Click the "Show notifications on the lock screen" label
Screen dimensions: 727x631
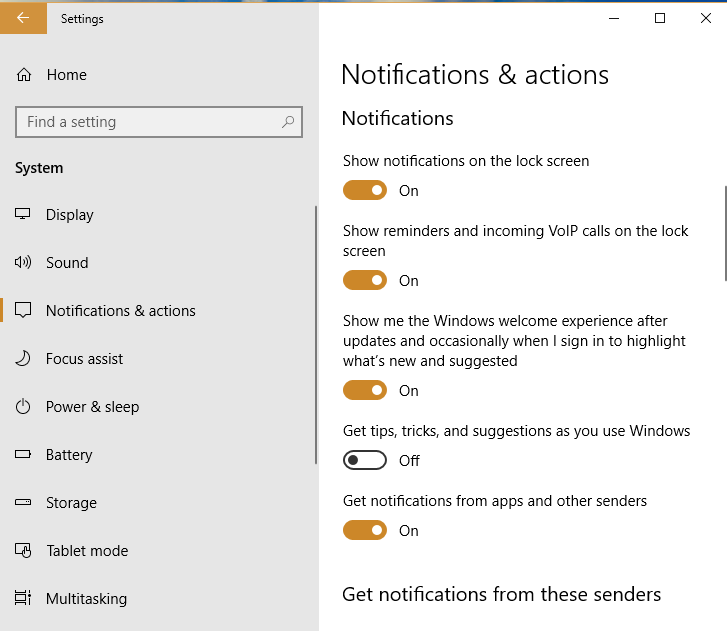[466, 161]
